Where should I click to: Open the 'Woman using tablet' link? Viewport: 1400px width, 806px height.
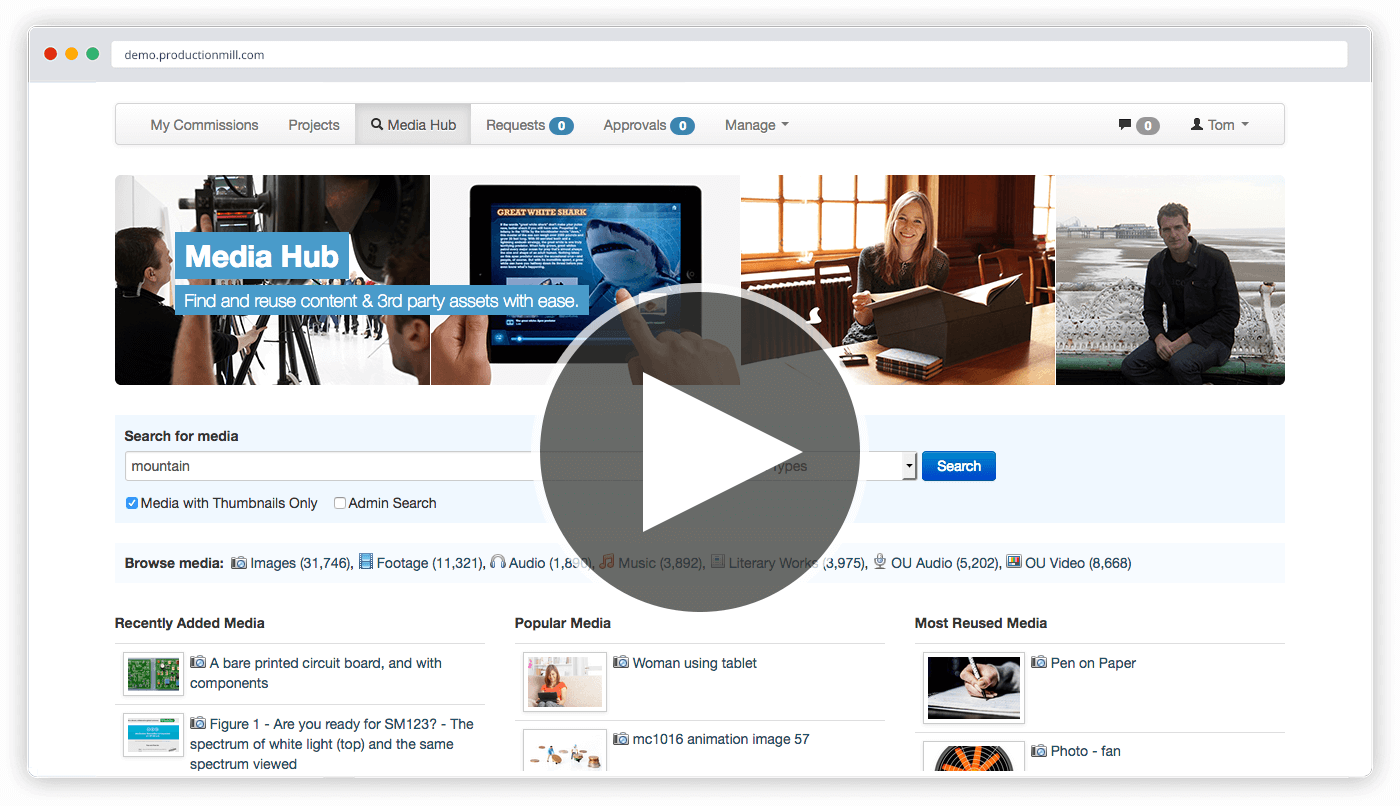coord(695,663)
